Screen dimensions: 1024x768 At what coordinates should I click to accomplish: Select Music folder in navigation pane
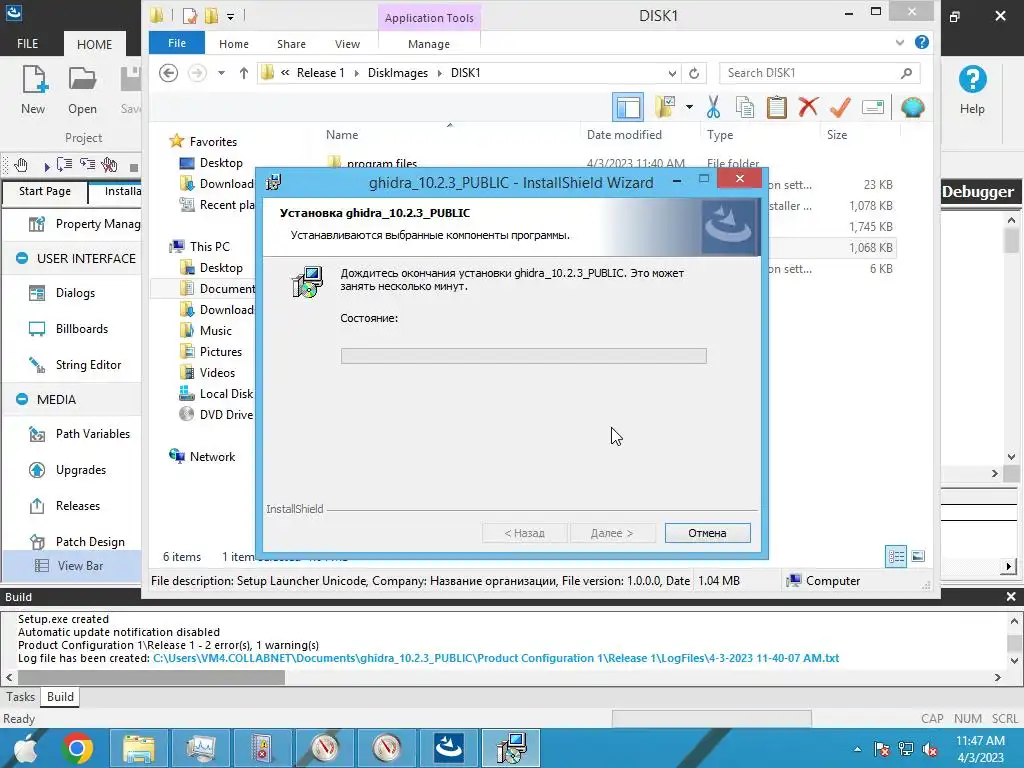[x=206, y=330]
